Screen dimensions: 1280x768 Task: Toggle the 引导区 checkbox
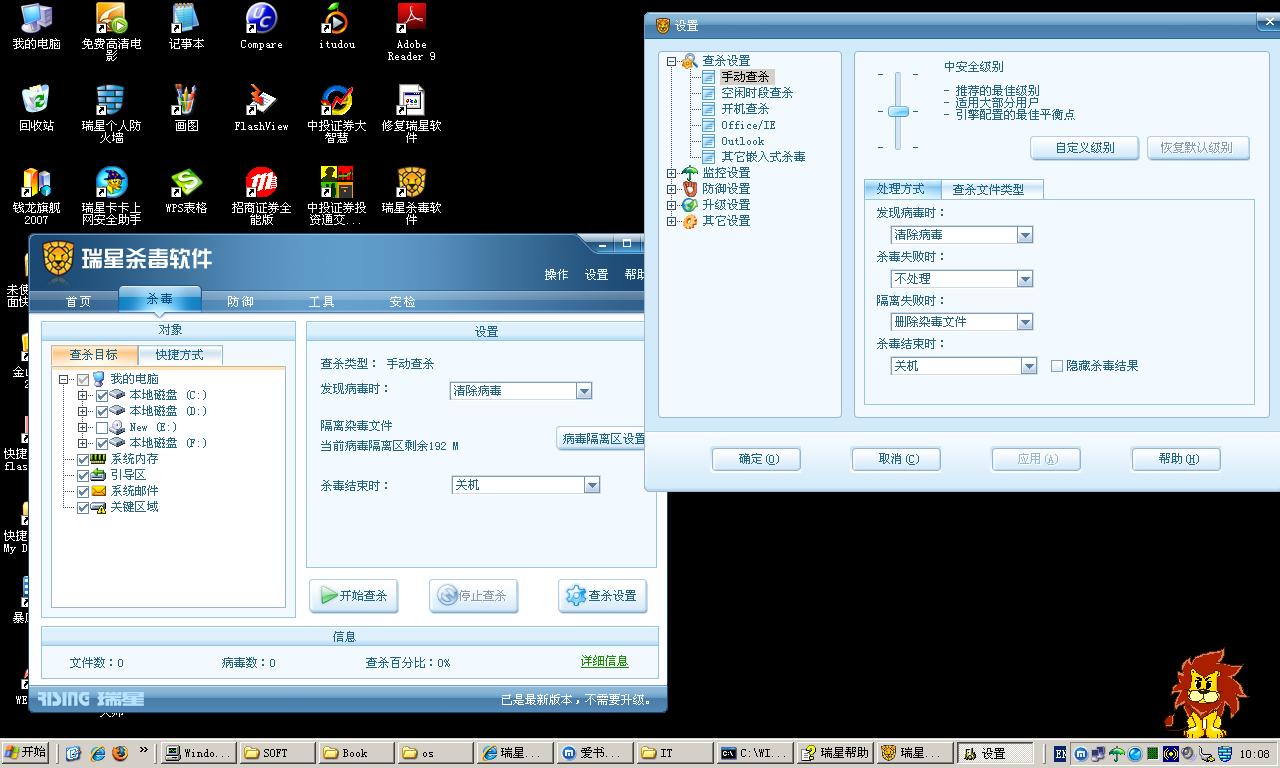pyautogui.click(x=83, y=475)
